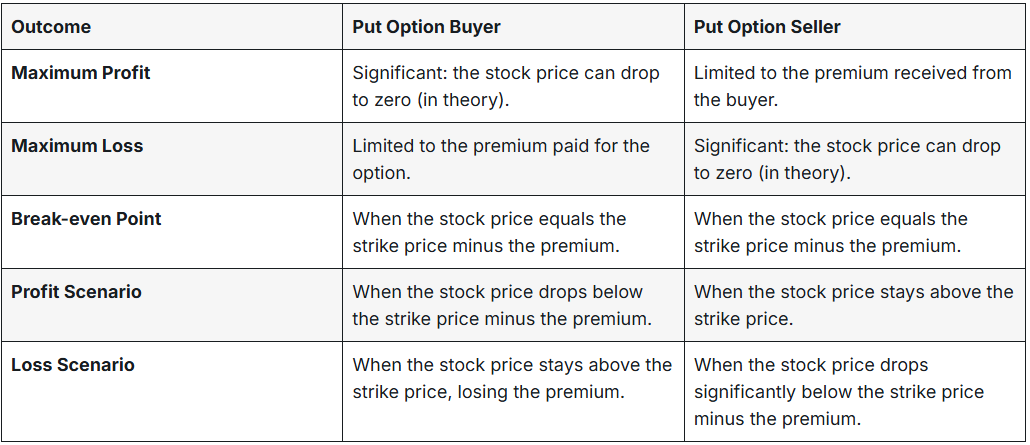Image resolution: width=1030 pixels, height=445 pixels.
Task: Select the seller's Loss Scenario cell text
Action: pyautogui.click(x=838, y=391)
